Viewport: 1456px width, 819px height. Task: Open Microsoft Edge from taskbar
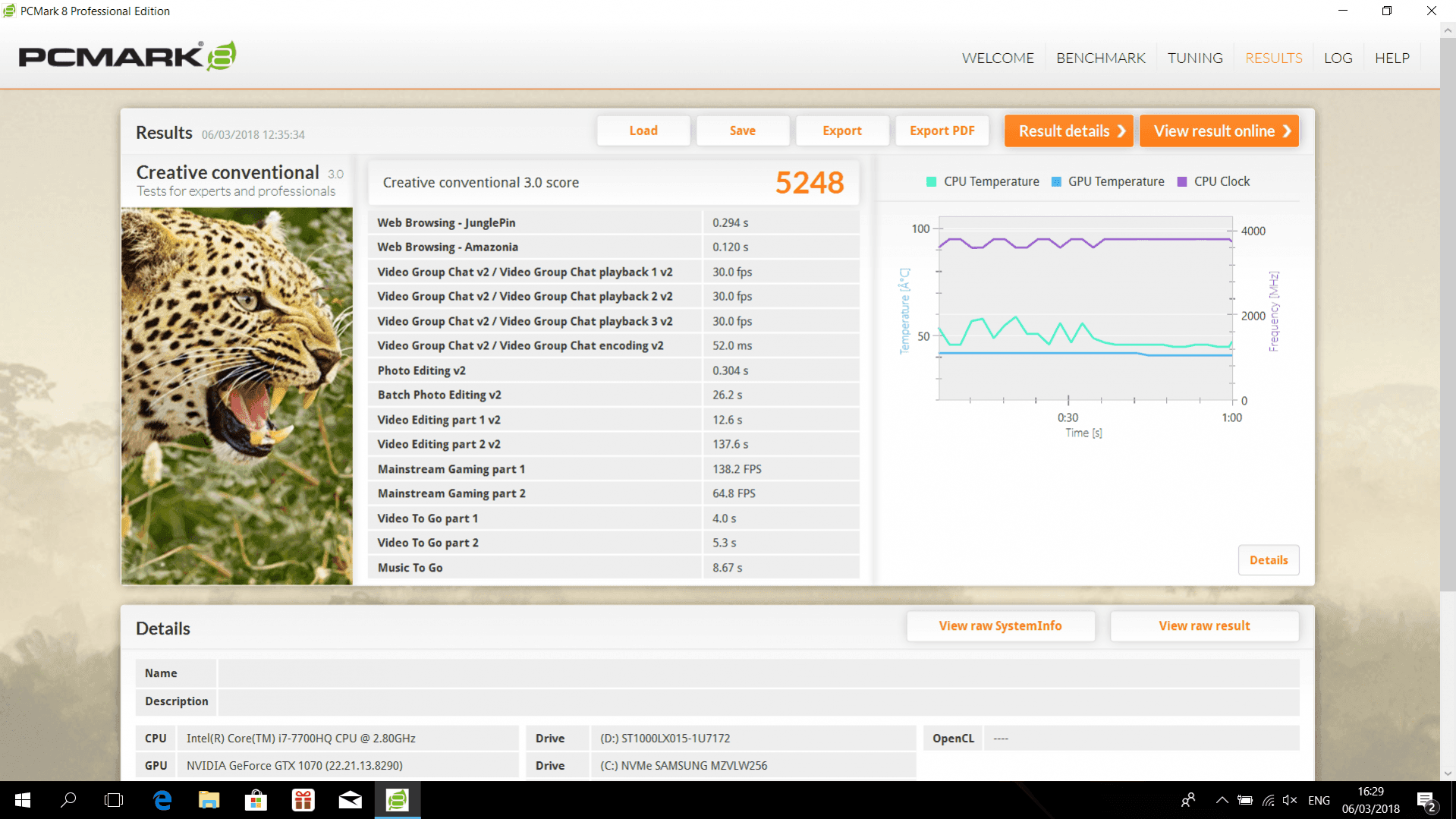tap(162, 800)
